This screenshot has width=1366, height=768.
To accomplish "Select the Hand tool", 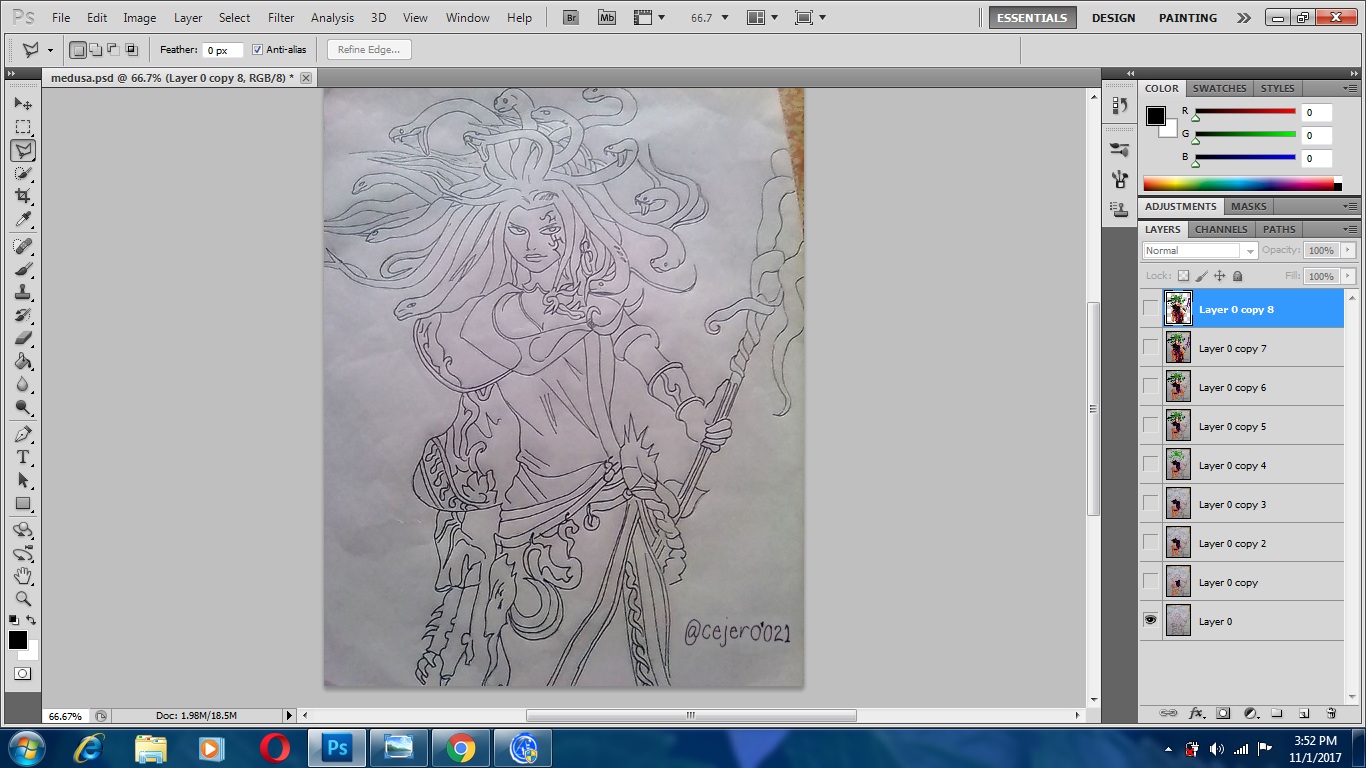I will [23, 576].
